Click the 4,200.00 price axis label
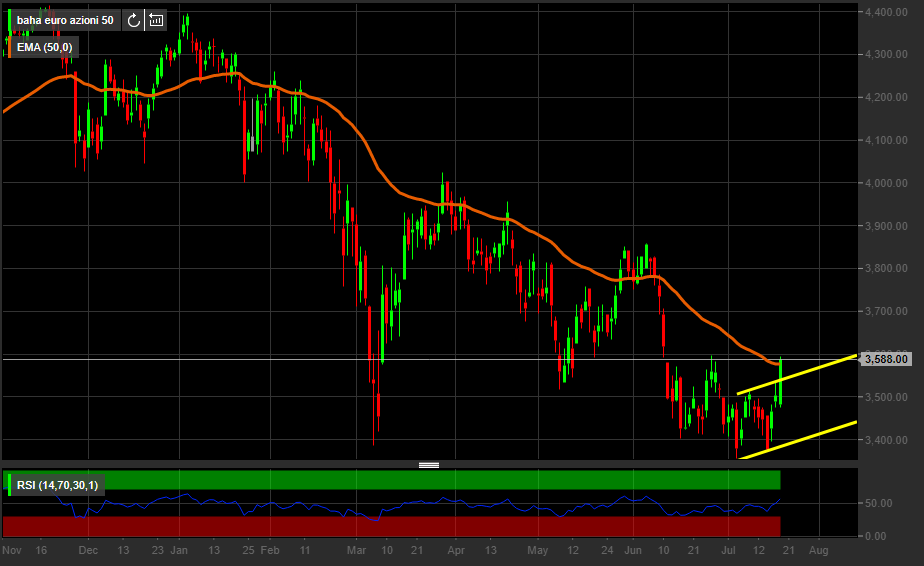Viewport: 924px width, 566px height. [x=886, y=97]
